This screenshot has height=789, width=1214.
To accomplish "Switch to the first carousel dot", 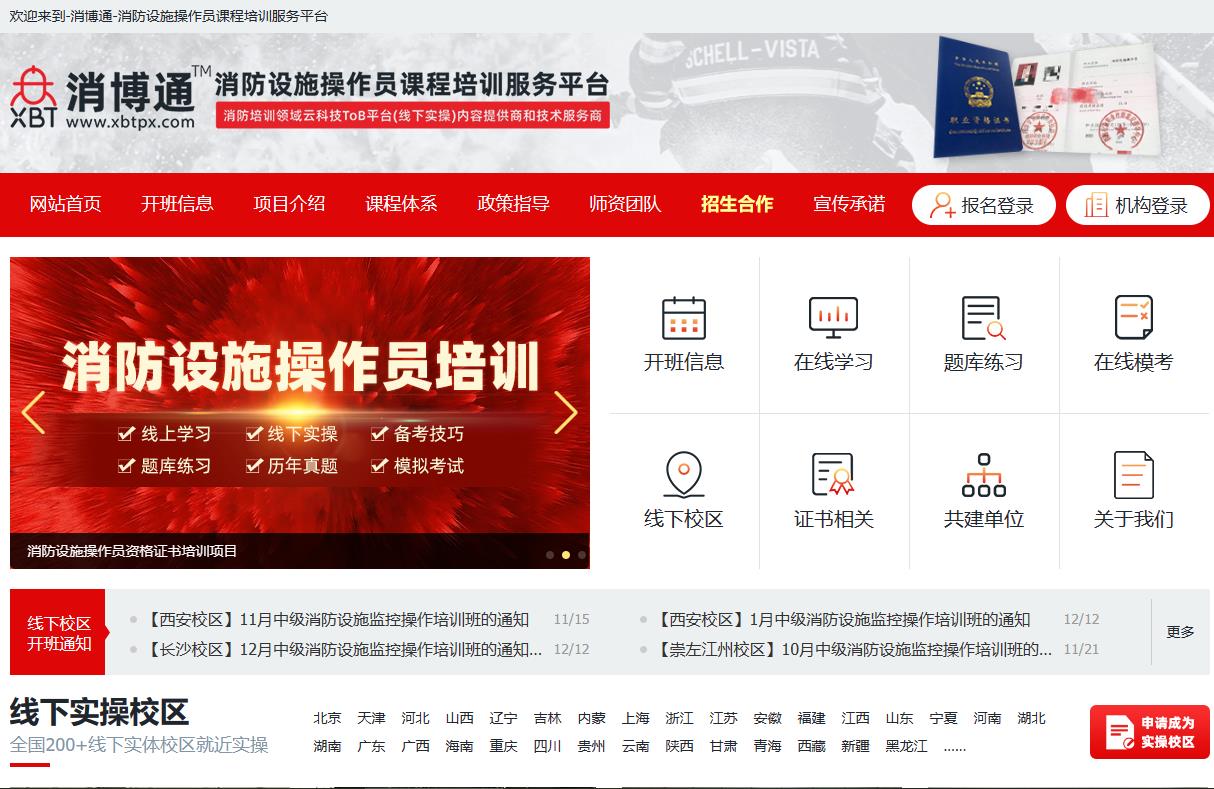I will coord(550,554).
